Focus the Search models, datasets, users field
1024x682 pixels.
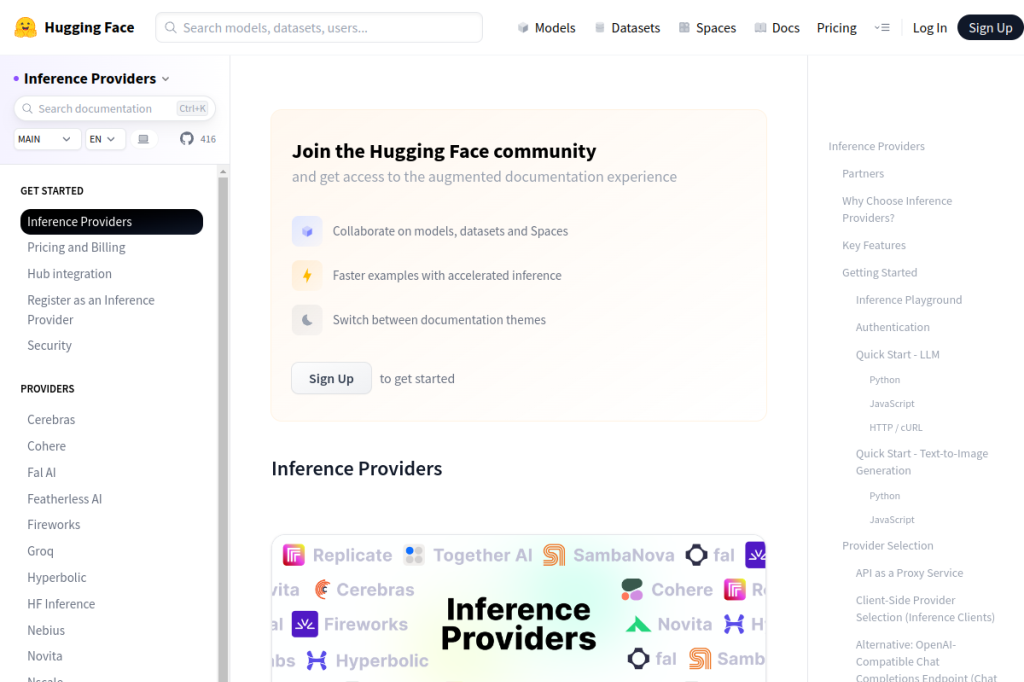[319, 27]
